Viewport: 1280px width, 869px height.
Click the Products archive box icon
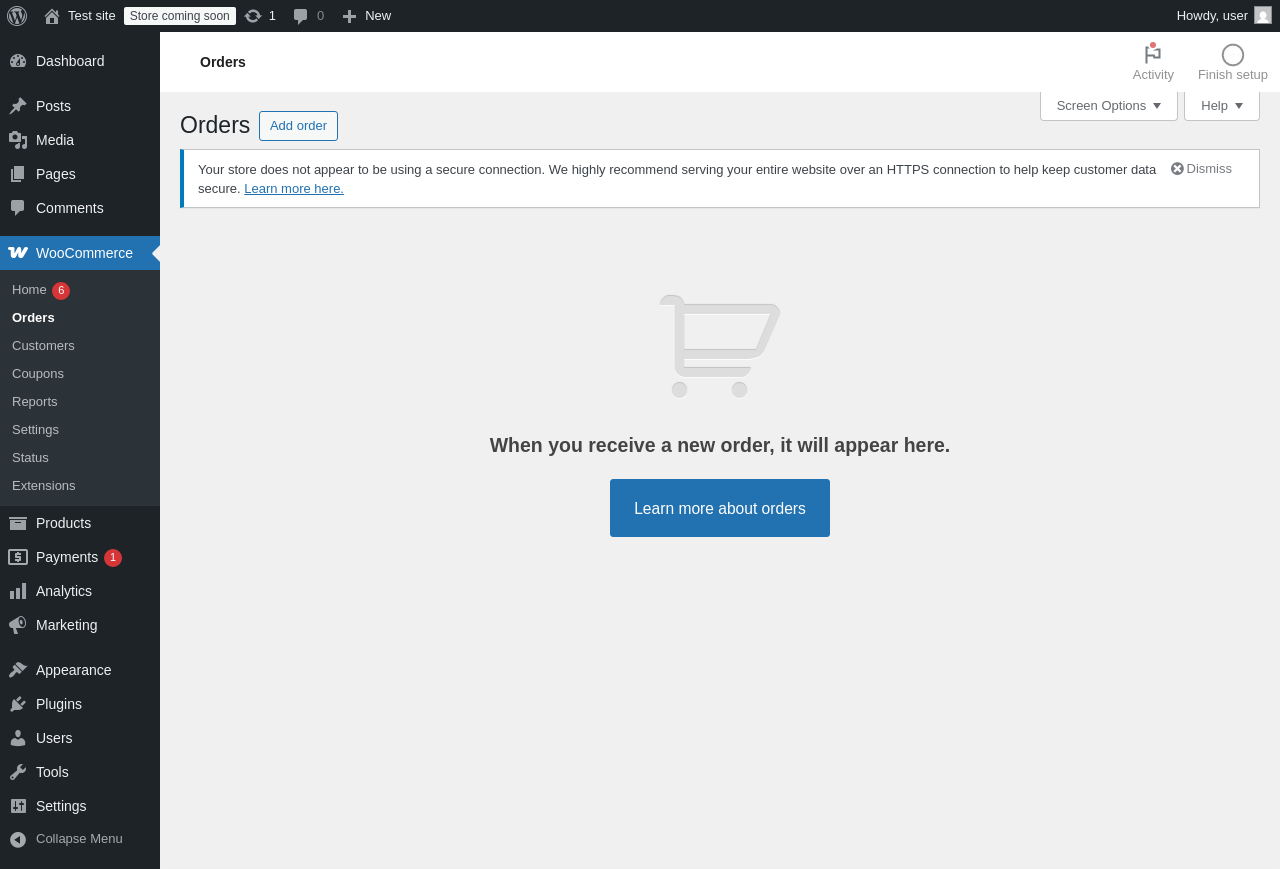[18, 523]
